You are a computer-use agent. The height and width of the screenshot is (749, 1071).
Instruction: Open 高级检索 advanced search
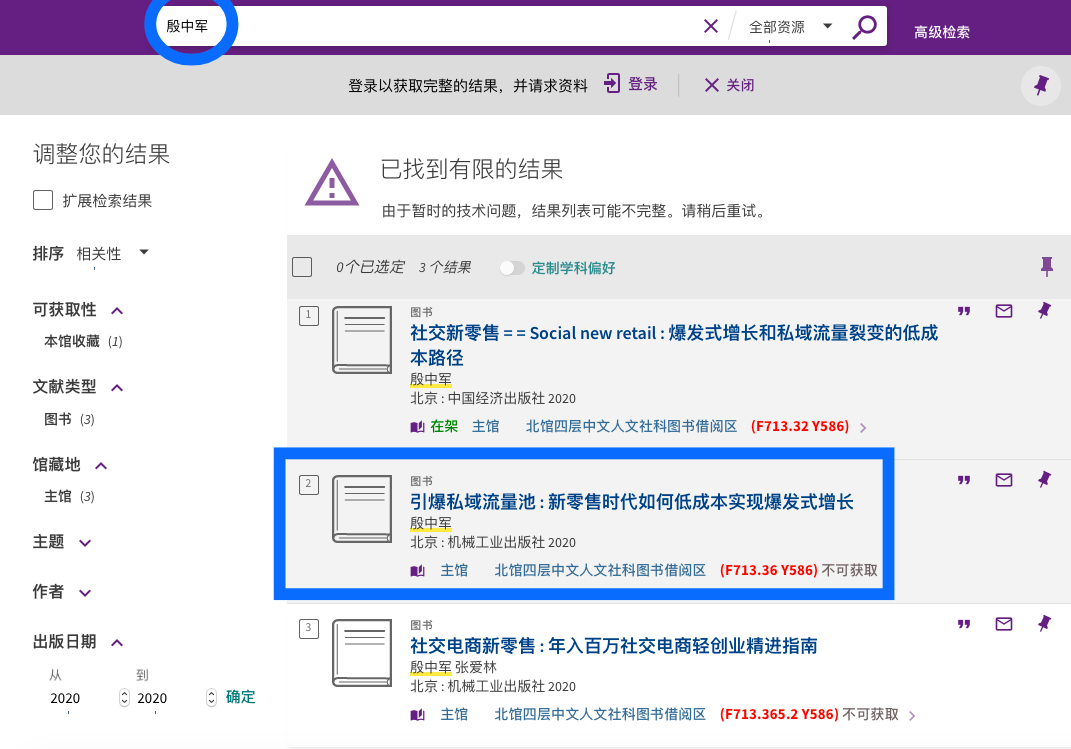941,32
